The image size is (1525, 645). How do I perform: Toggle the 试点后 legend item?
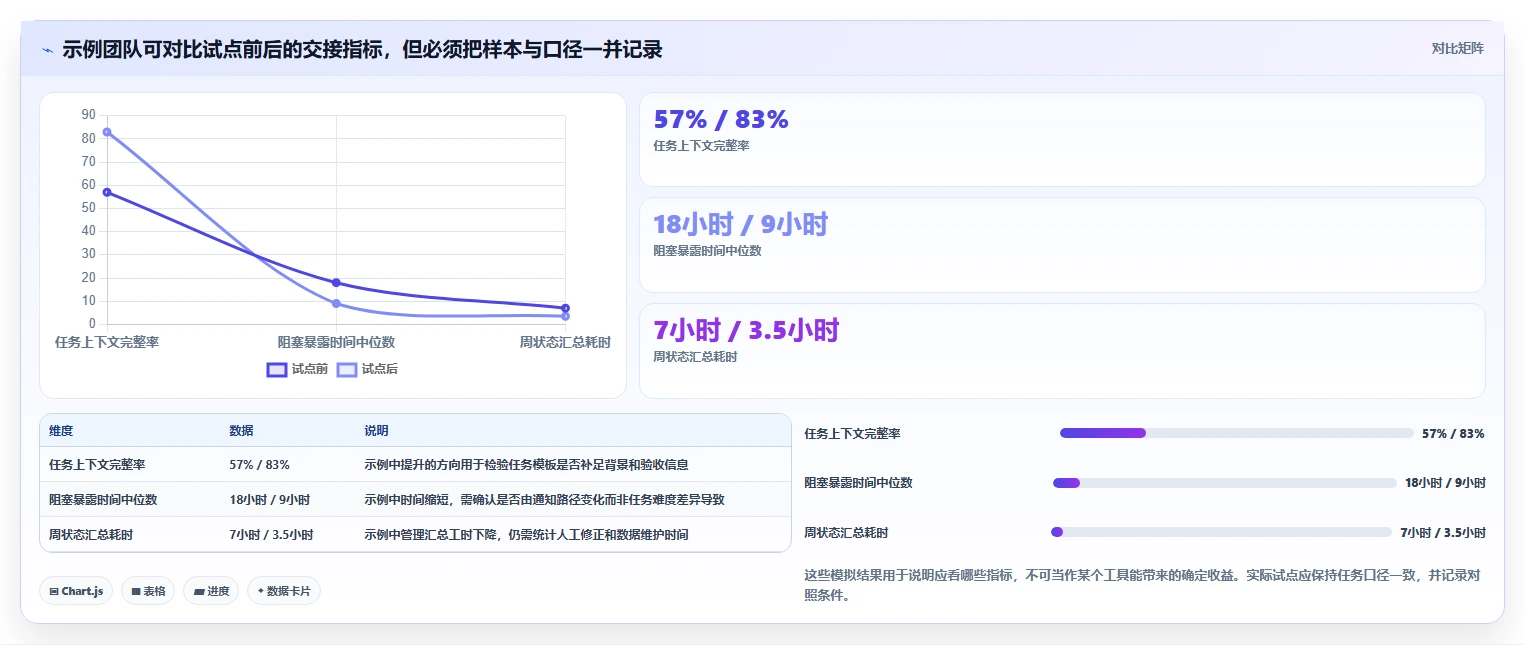[x=367, y=369]
